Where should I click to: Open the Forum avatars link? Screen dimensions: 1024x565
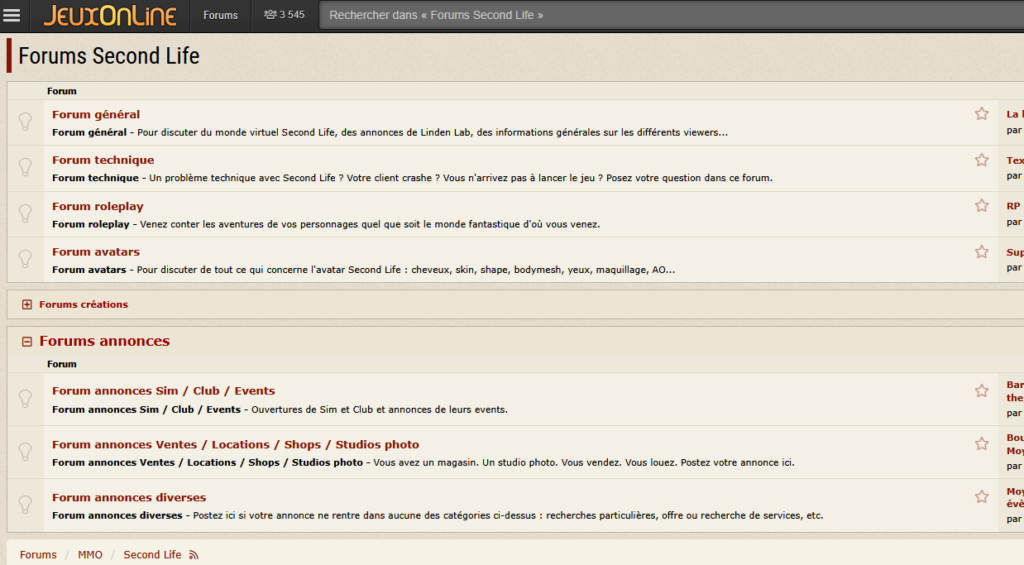point(96,252)
